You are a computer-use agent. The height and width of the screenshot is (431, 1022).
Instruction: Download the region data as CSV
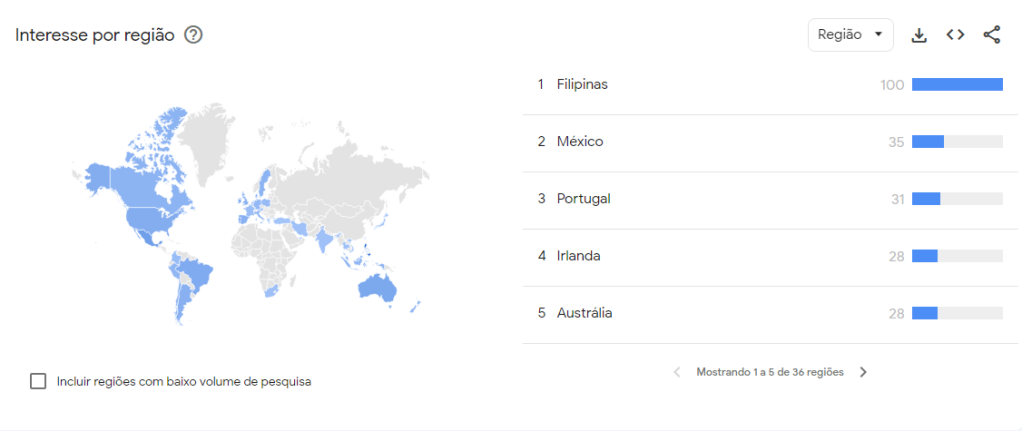pyautogui.click(x=919, y=35)
